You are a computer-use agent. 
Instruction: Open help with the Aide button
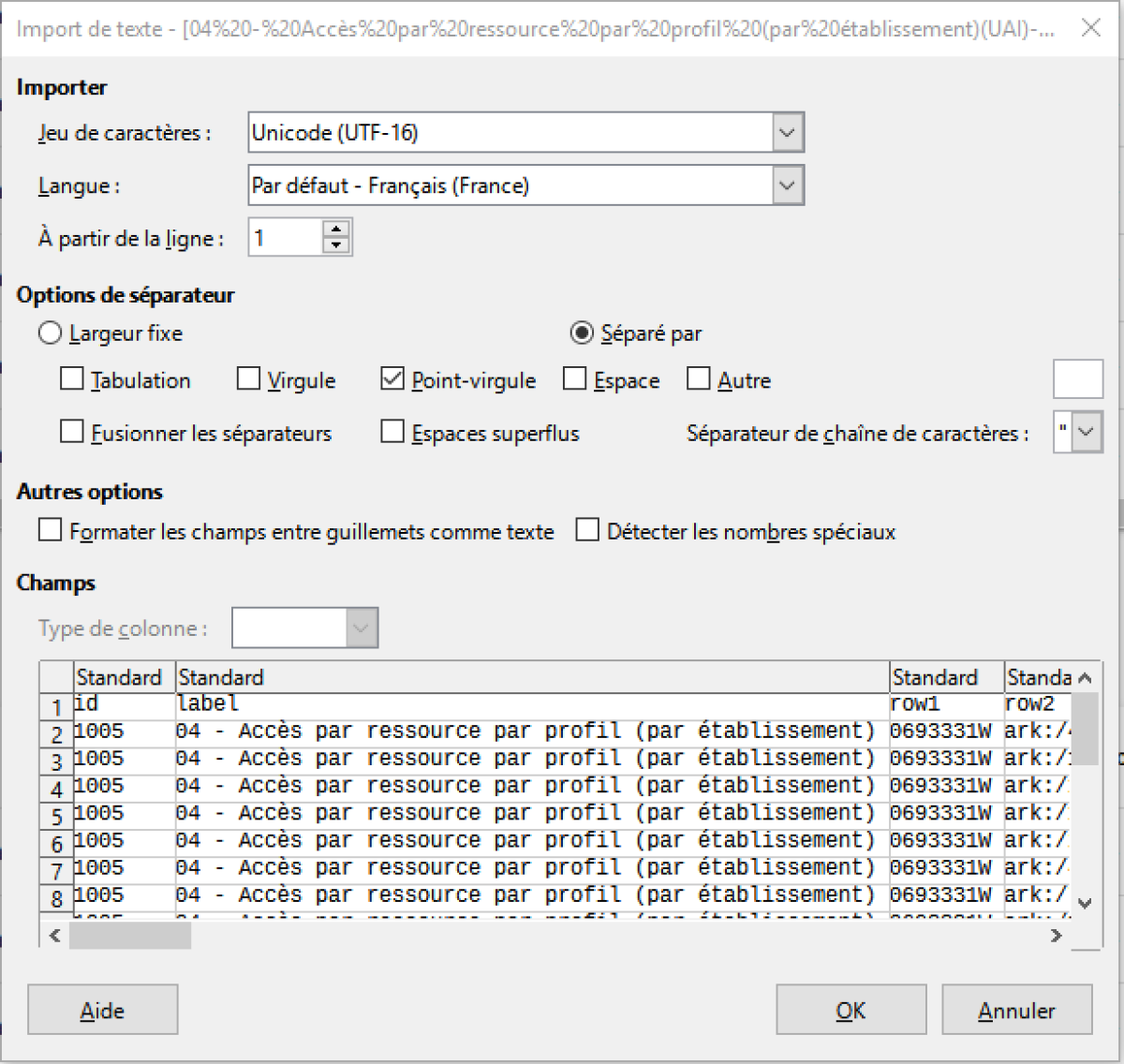pos(102,1010)
